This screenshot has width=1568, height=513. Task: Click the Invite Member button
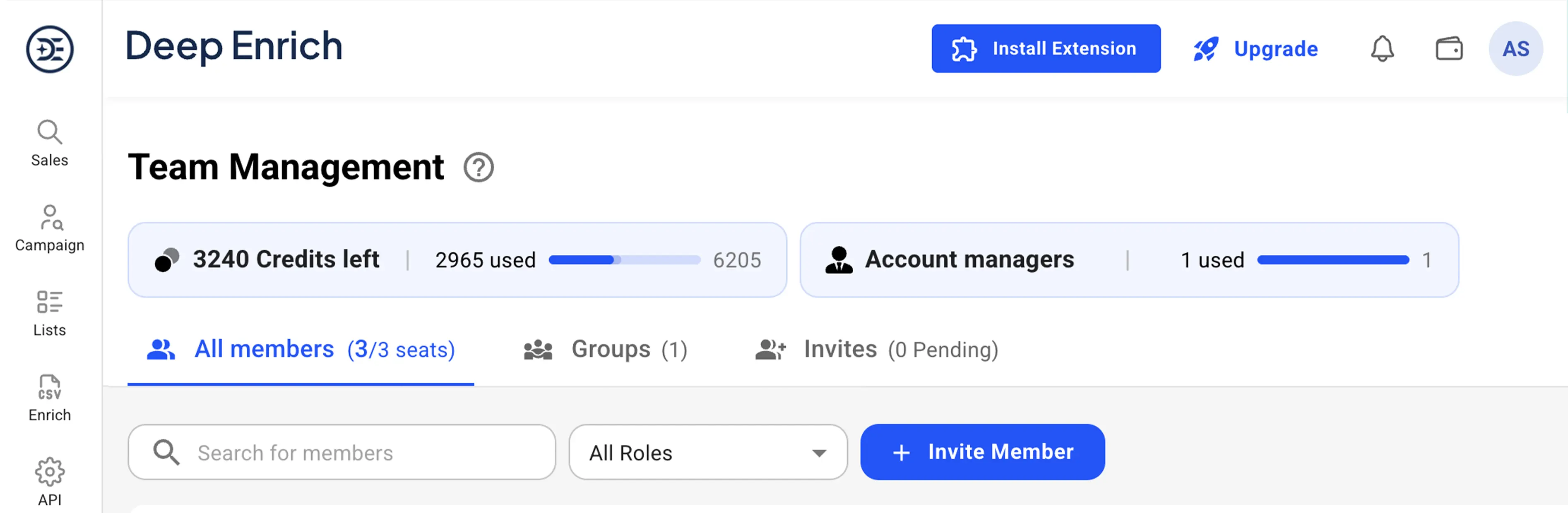pos(982,452)
